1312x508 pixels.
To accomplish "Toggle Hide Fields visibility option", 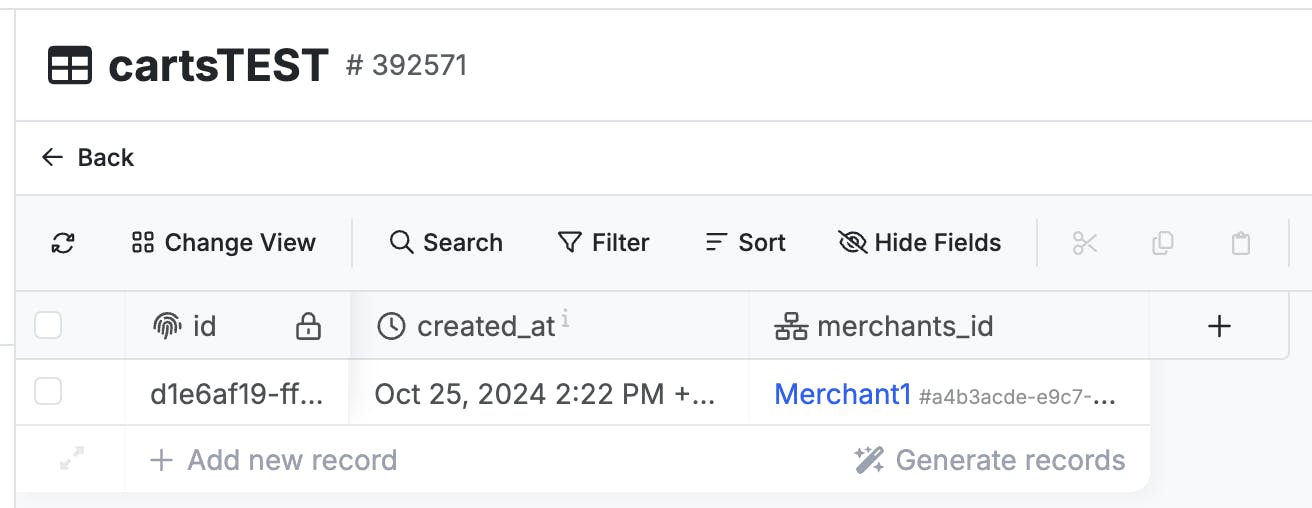I will [x=919, y=243].
